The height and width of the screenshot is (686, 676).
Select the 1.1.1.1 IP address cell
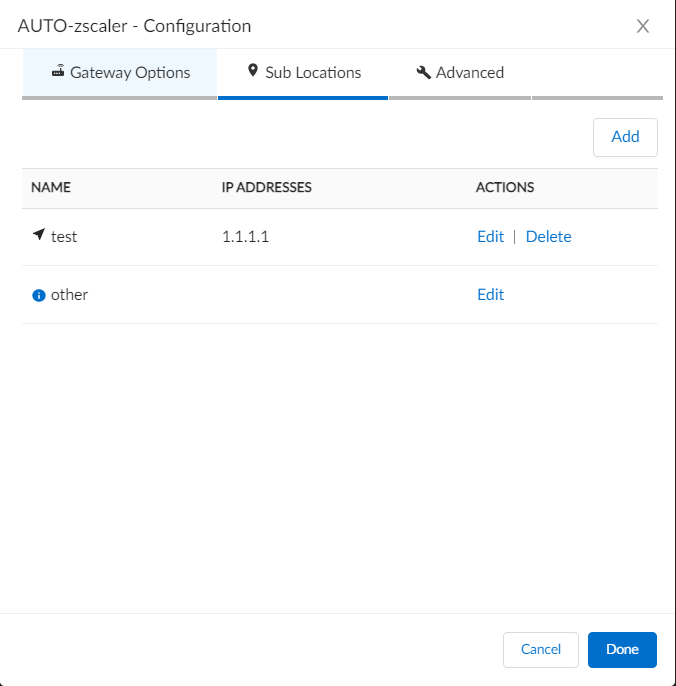246,237
